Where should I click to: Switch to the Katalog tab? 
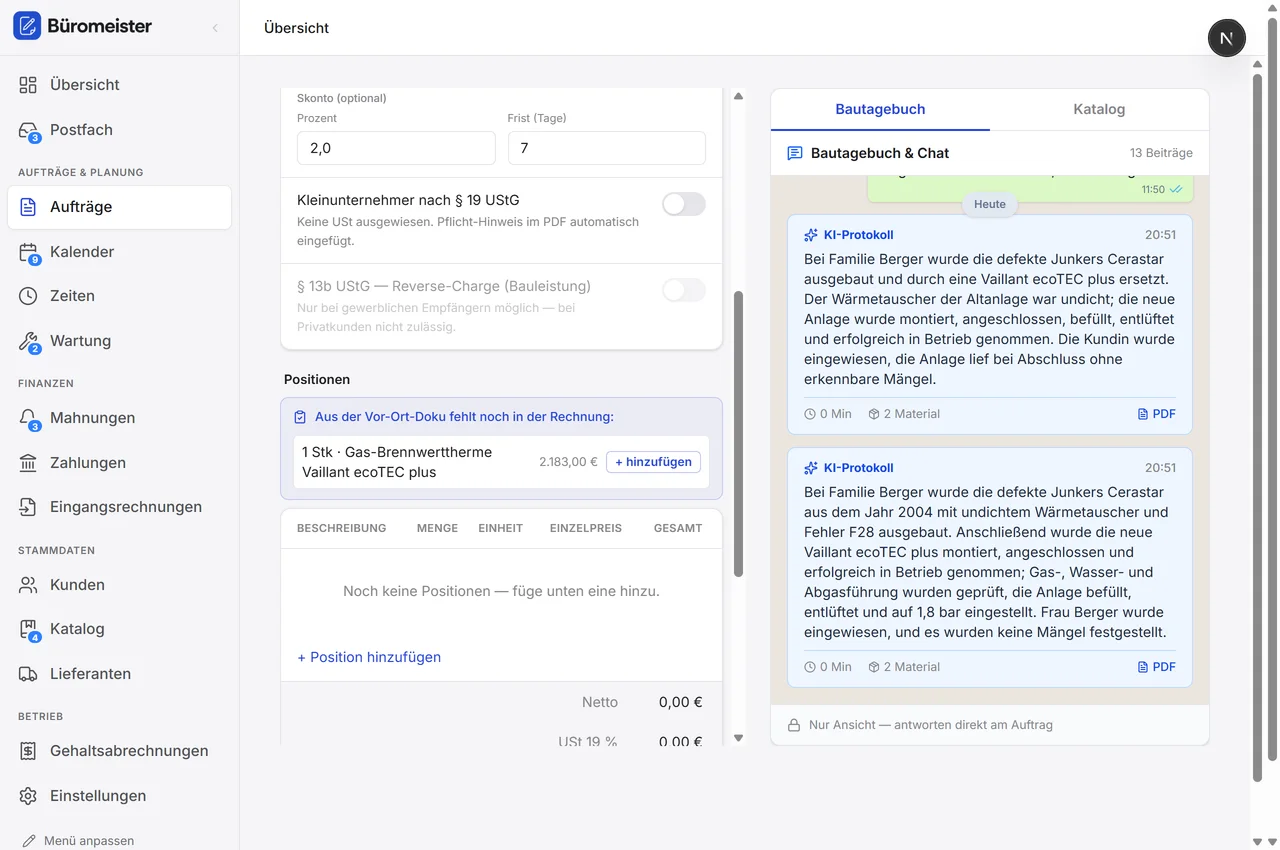point(1099,109)
